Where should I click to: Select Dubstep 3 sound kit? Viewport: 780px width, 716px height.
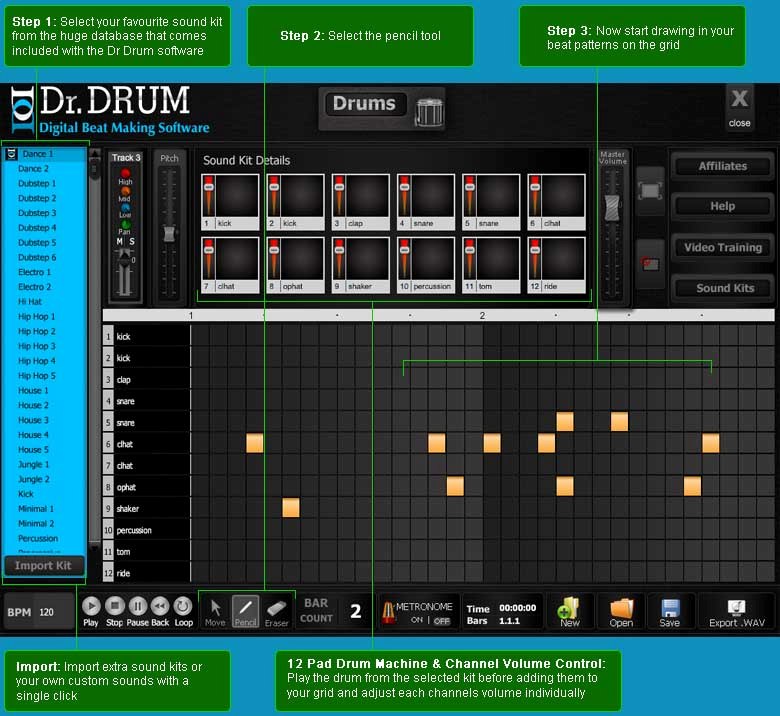tap(45, 213)
